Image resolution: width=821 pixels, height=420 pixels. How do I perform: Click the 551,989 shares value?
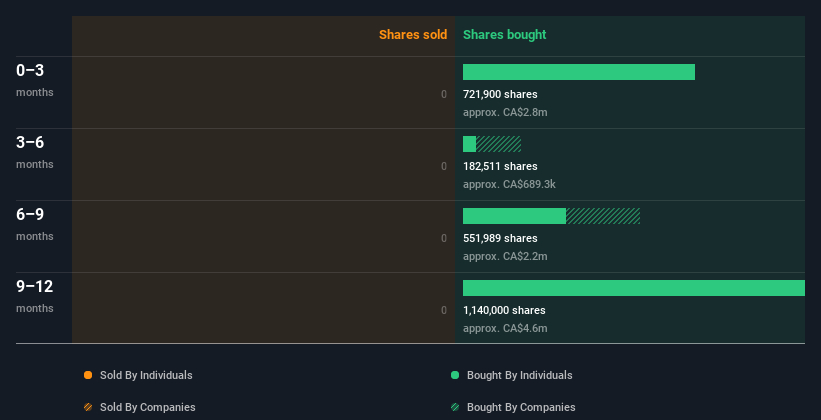point(500,238)
